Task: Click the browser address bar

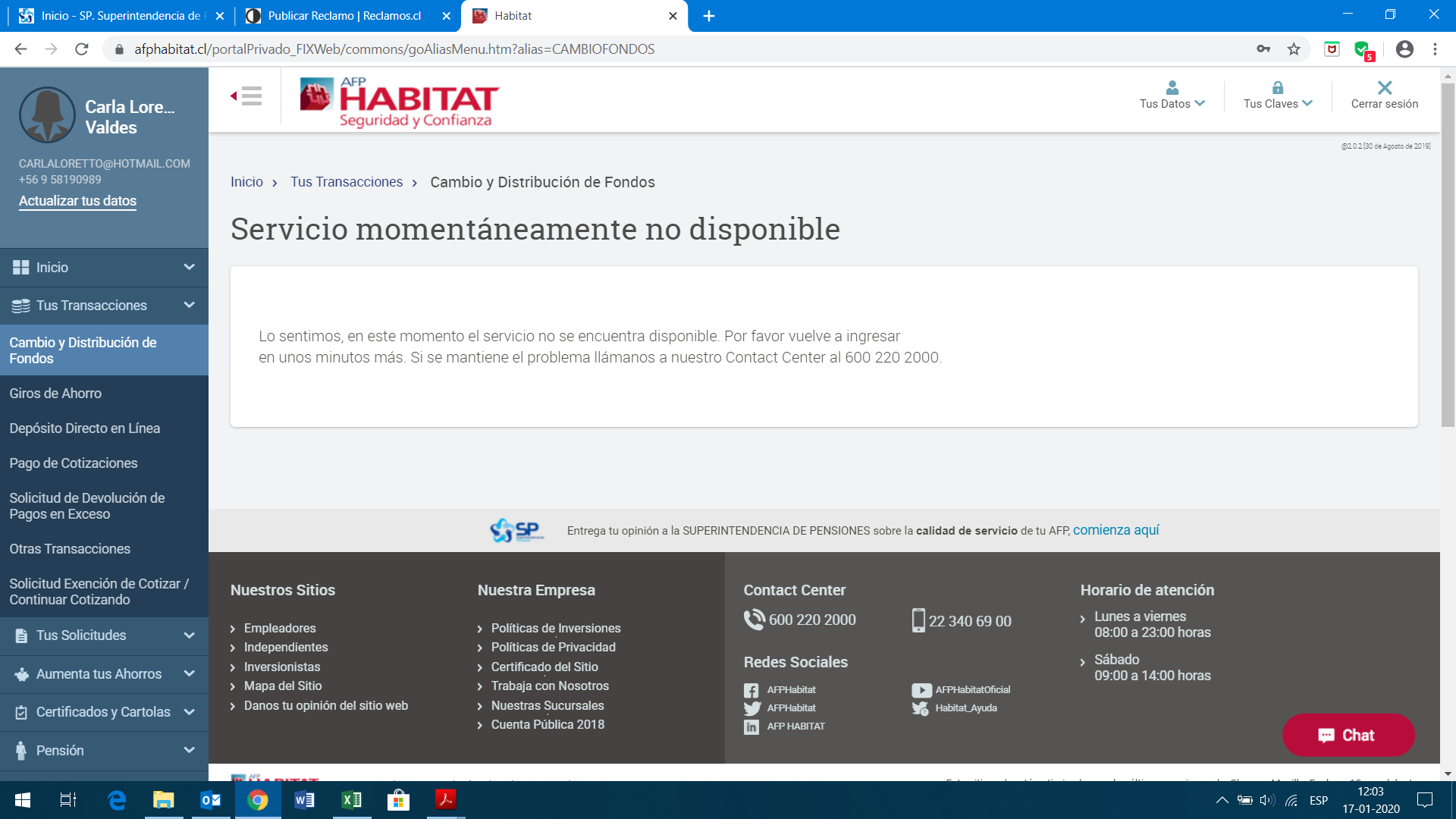Action: point(682,49)
